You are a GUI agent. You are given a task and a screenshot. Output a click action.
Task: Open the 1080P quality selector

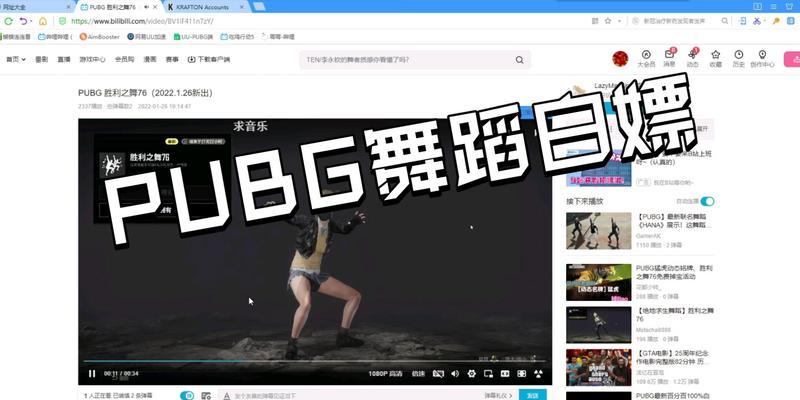coord(385,374)
